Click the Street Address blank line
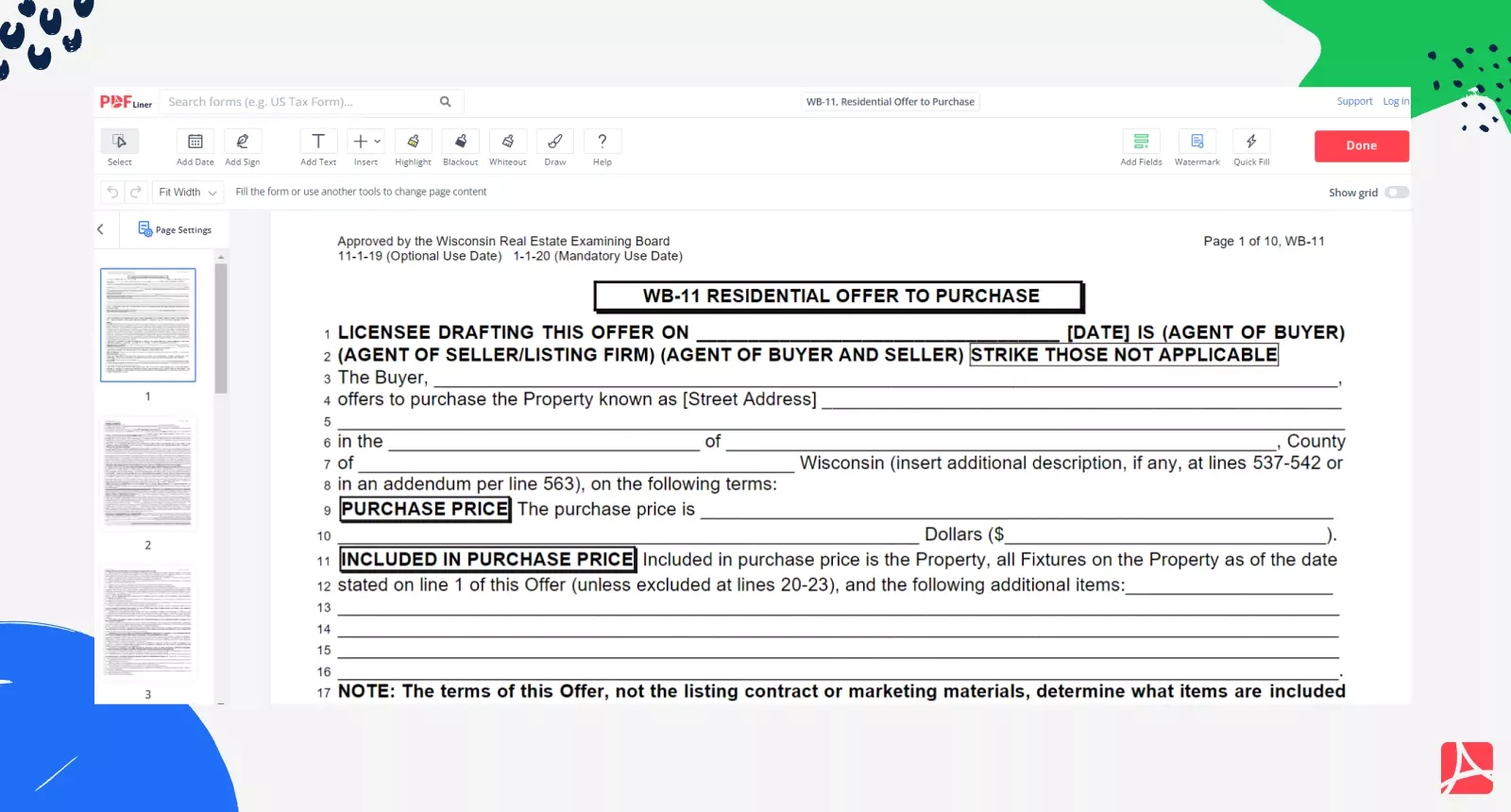Image resolution: width=1511 pixels, height=812 pixels. click(1082, 400)
